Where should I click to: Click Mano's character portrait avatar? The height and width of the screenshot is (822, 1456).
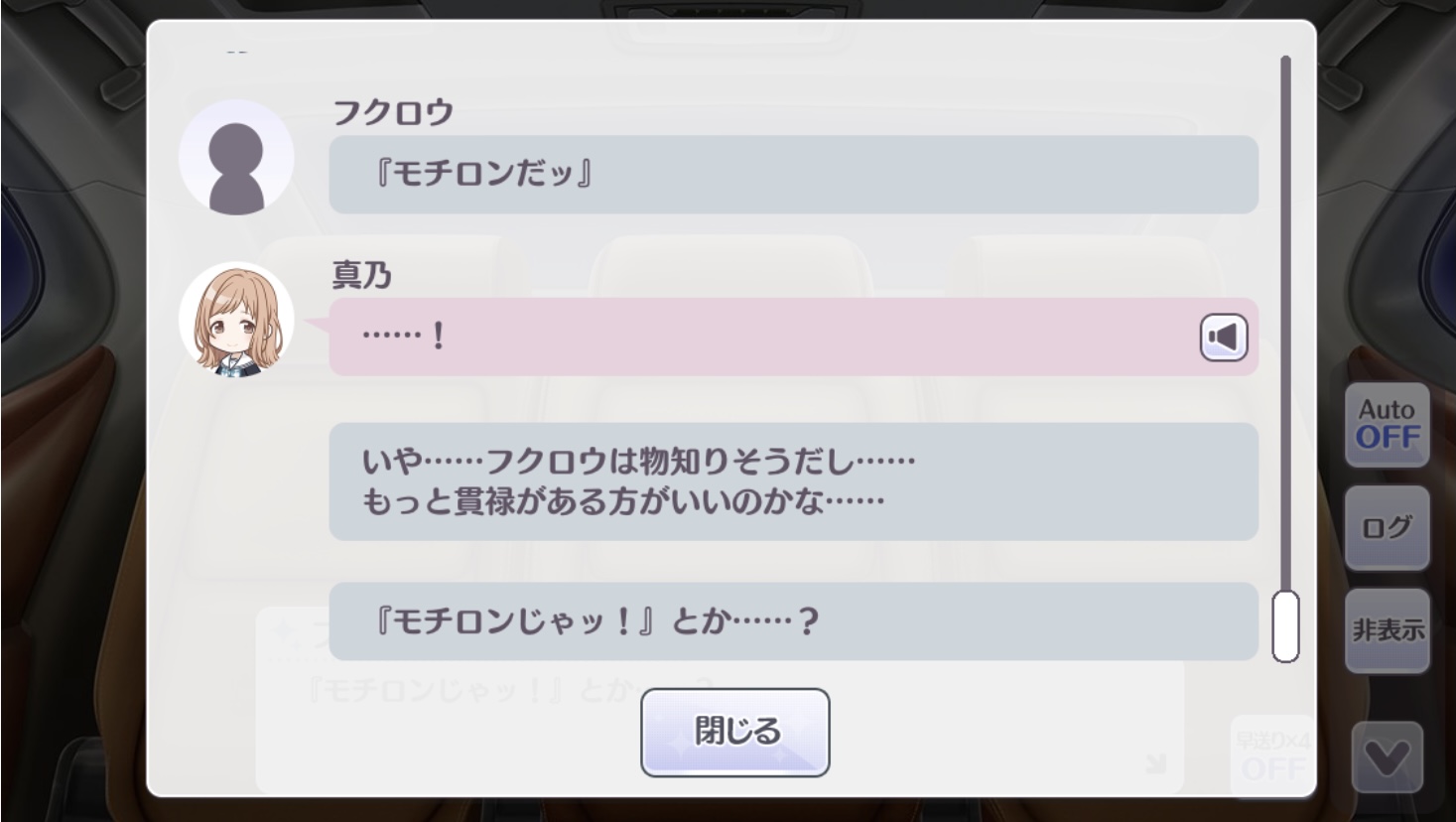tap(236, 320)
